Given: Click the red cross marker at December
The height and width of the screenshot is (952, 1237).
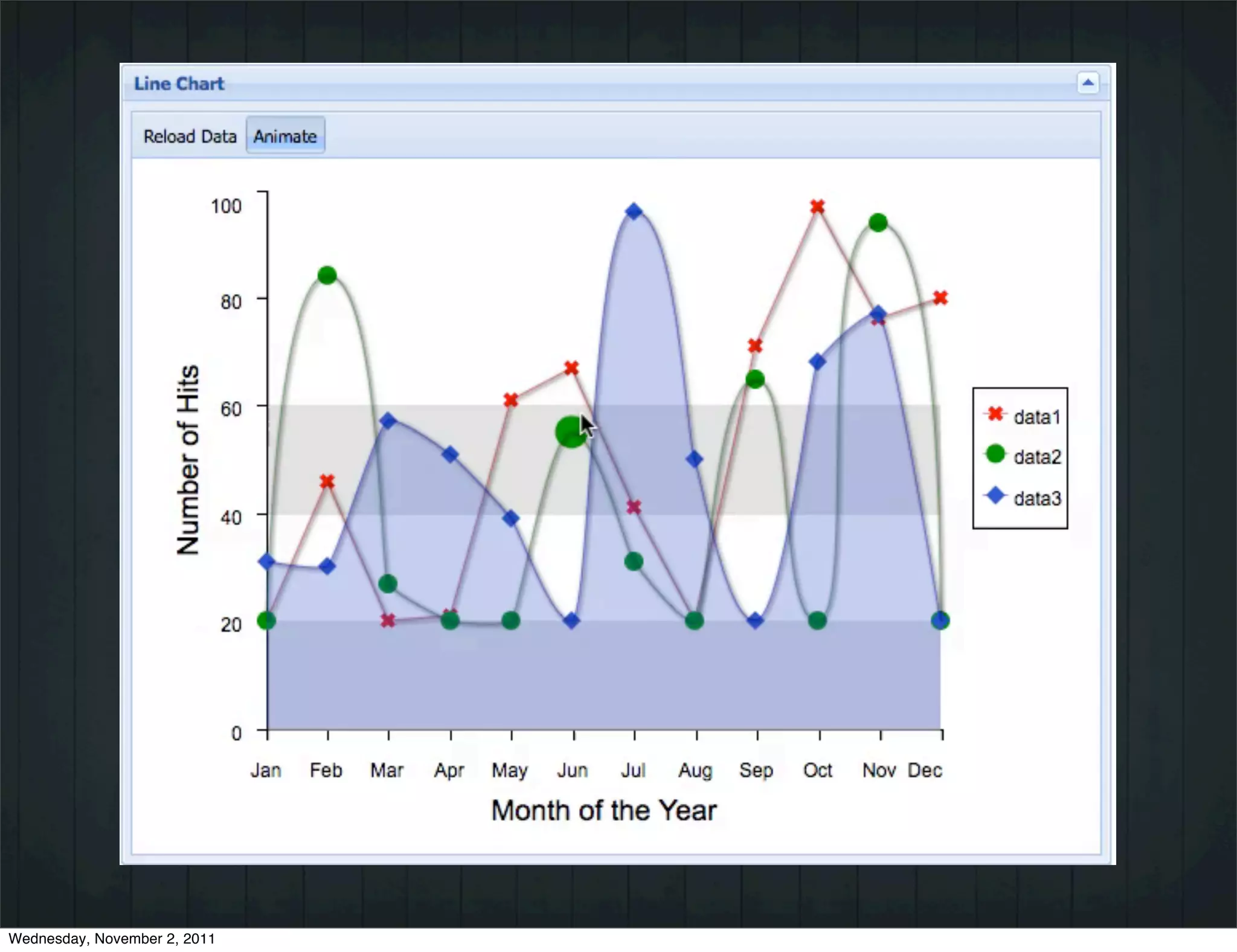Looking at the screenshot, I should 940,298.
